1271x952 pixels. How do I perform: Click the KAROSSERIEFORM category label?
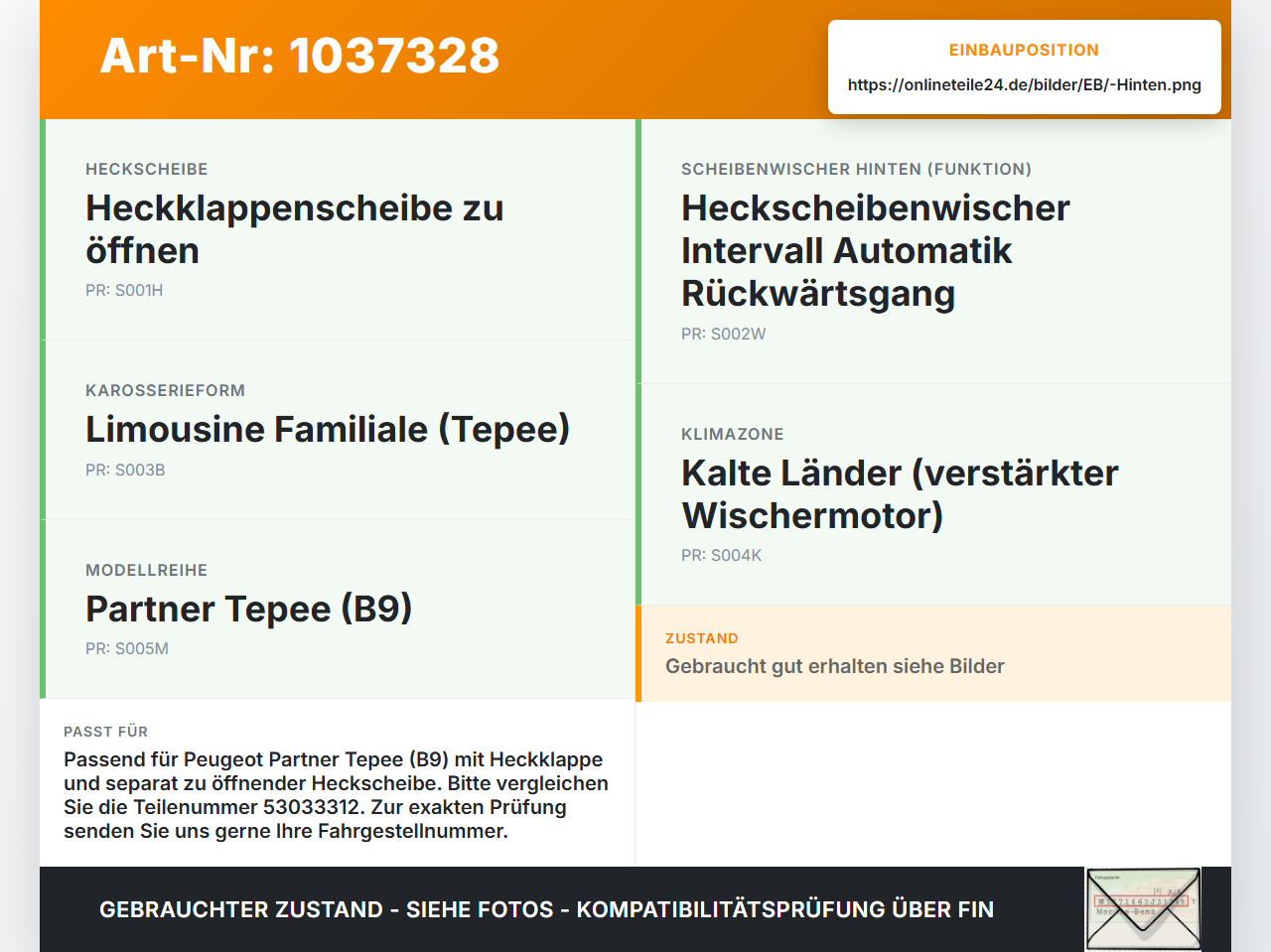(165, 390)
